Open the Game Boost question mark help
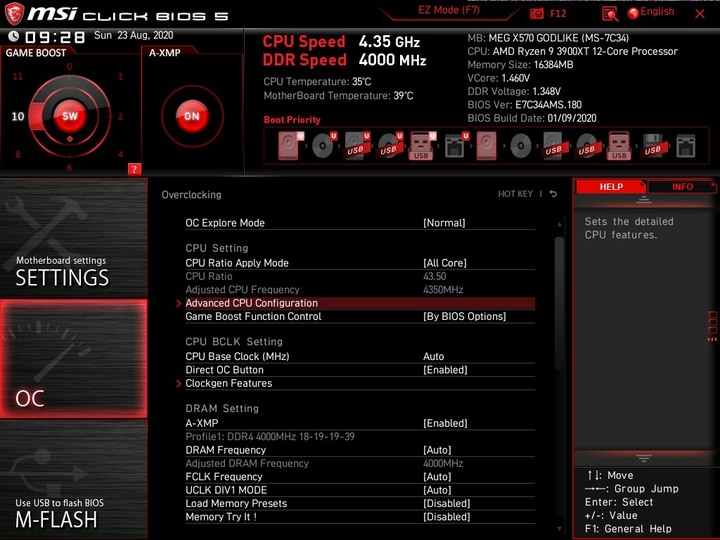Viewport: 720px width, 540px height. [x=134, y=169]
